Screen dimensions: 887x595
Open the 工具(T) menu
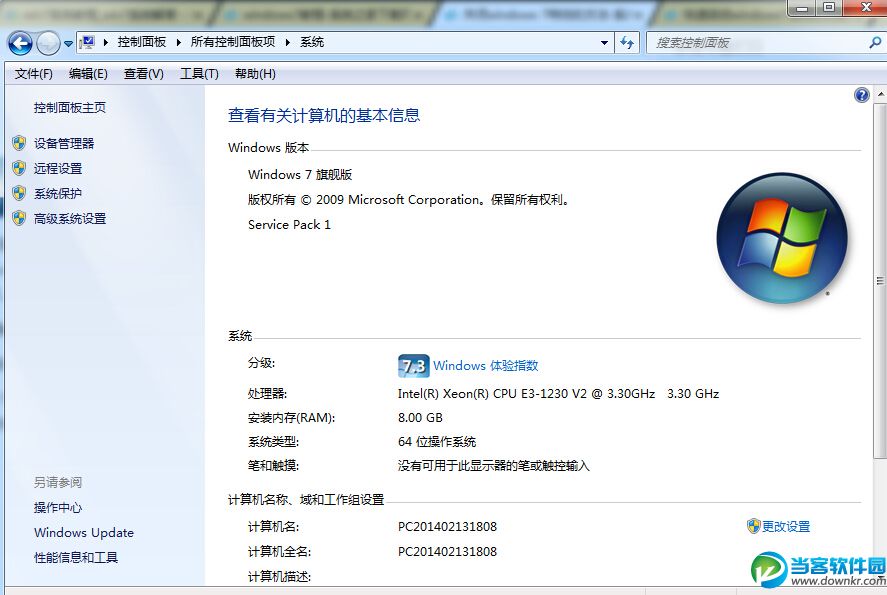click(x=199, y=74)
